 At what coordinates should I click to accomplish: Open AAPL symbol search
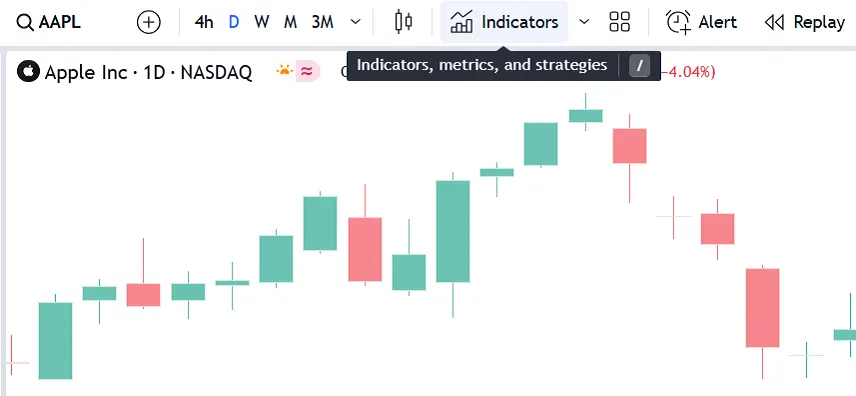(48, 22)
